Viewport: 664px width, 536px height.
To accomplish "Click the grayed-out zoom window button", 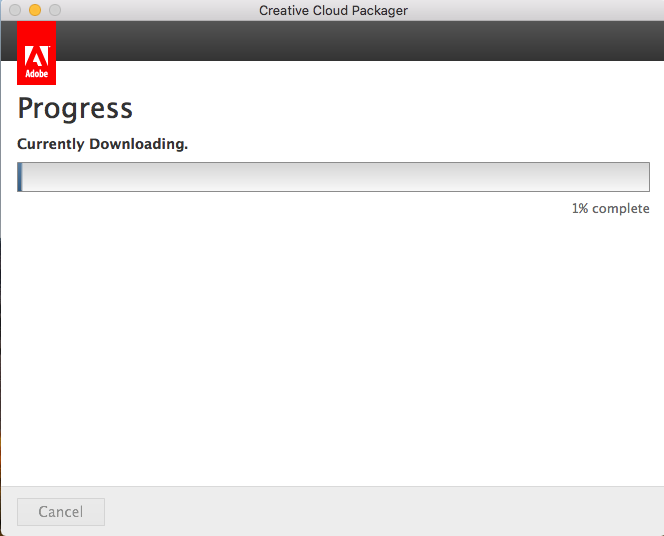I will tap(55, 10).
